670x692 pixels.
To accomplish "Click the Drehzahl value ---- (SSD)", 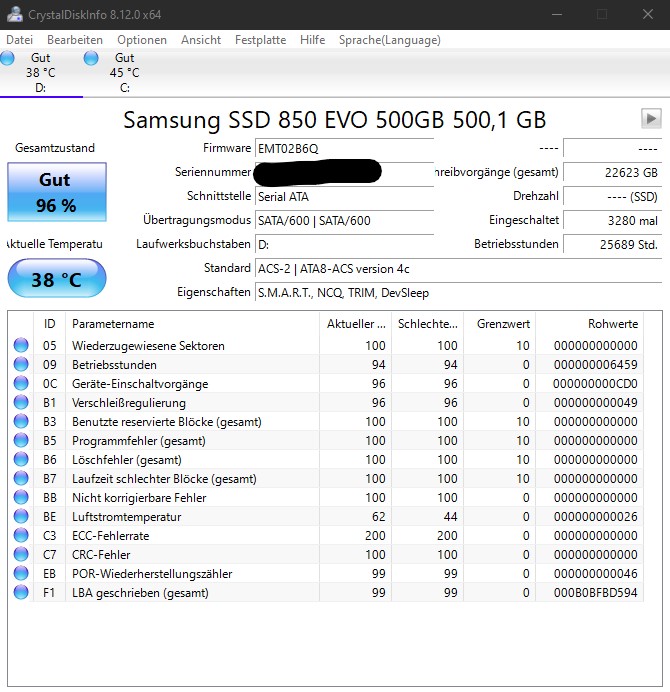I will pyautogui.click(x=613, y=196).
